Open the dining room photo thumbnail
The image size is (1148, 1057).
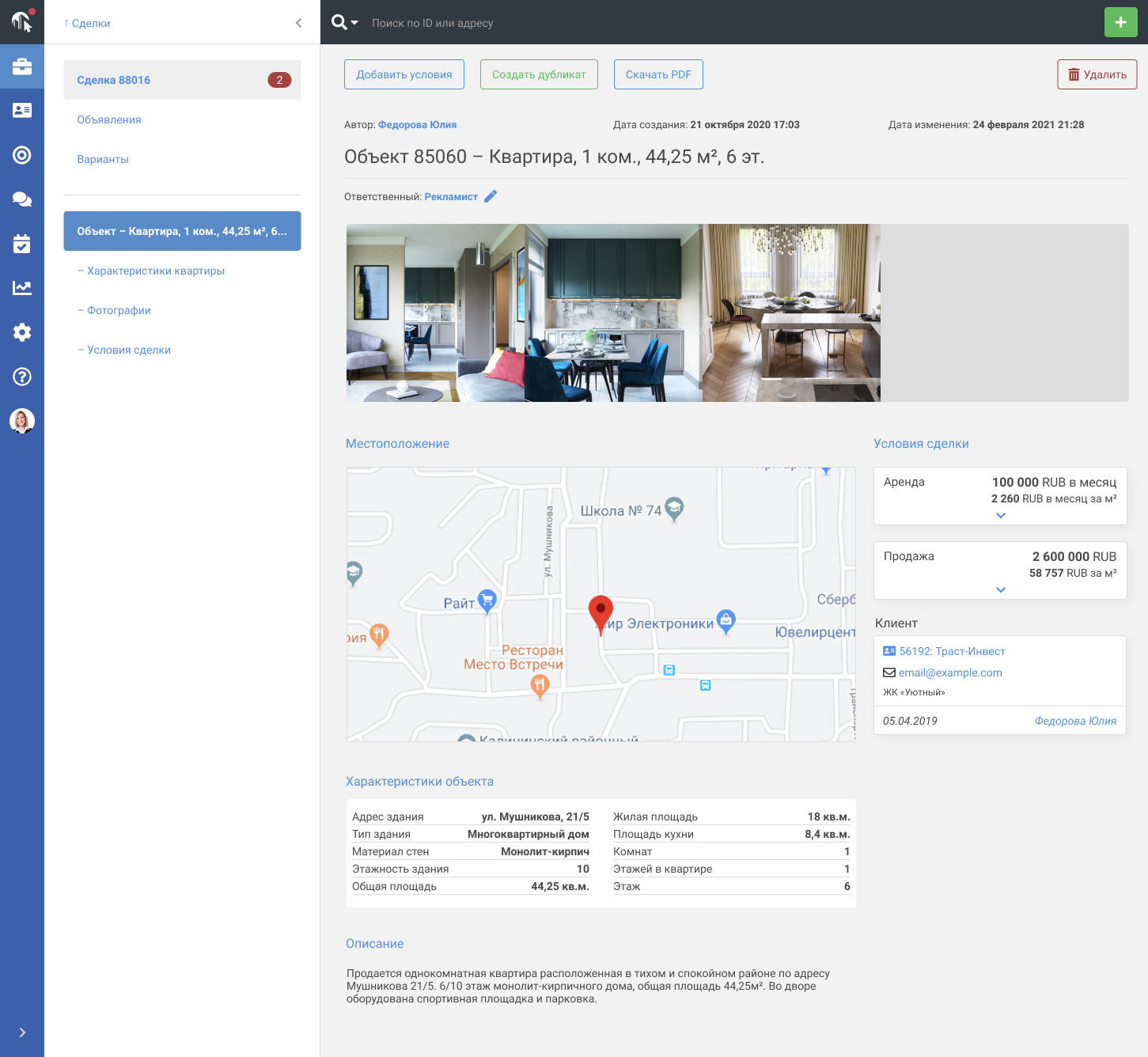791,313
